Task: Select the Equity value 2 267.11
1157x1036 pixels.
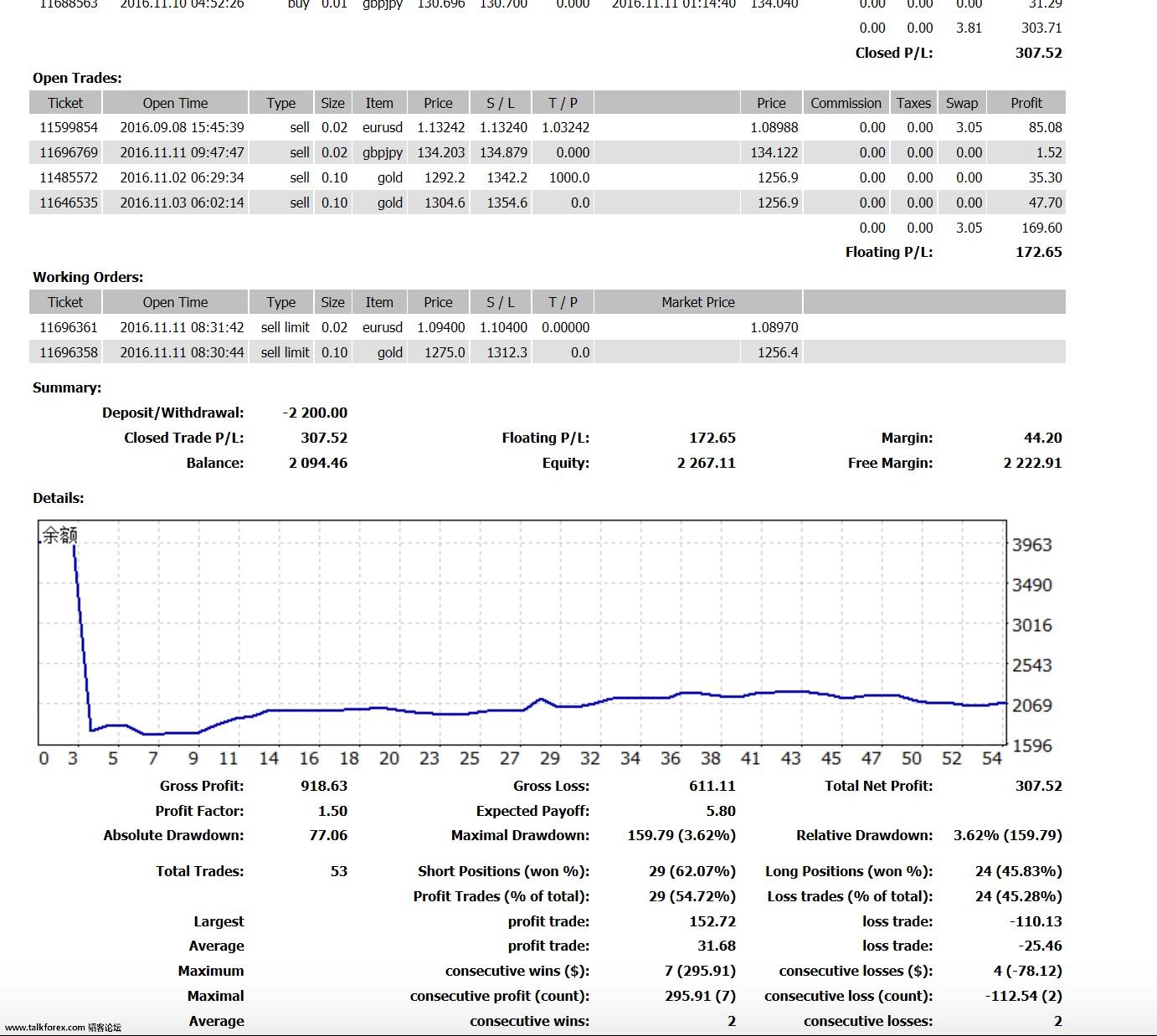Action: click(707, 463)
